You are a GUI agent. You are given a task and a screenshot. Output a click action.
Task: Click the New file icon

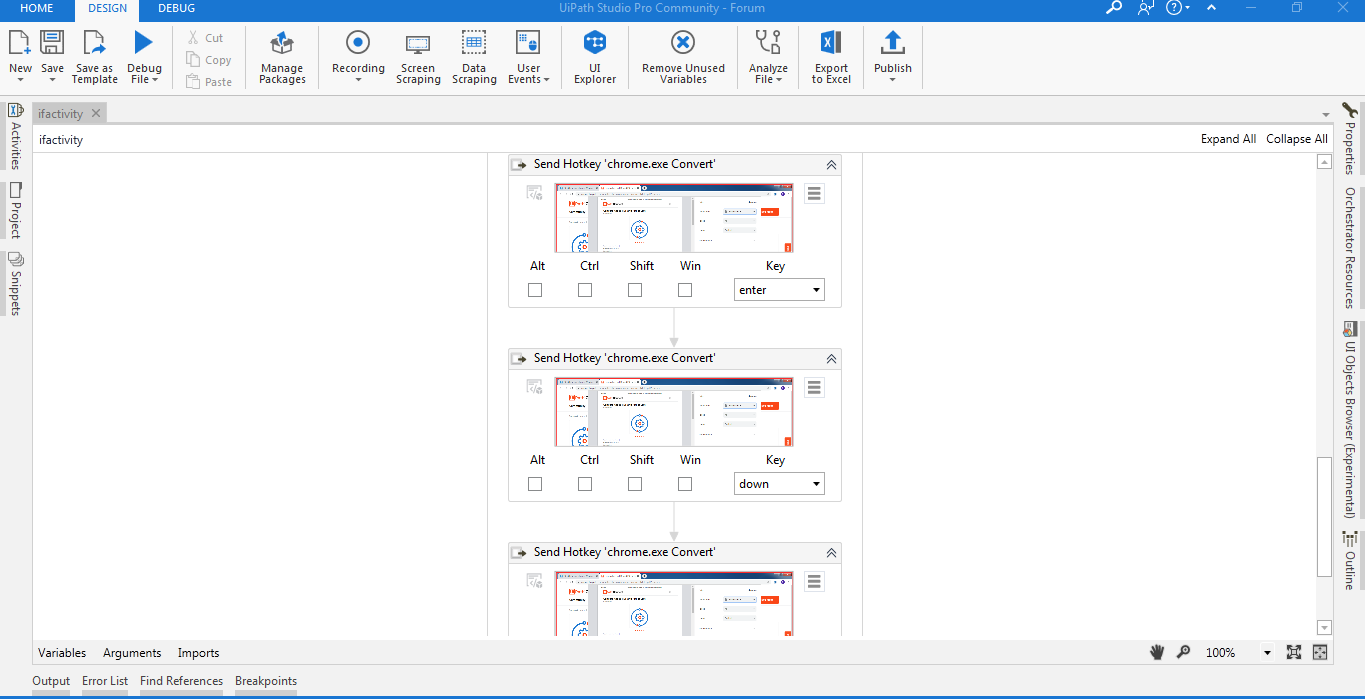coord(20,43)
